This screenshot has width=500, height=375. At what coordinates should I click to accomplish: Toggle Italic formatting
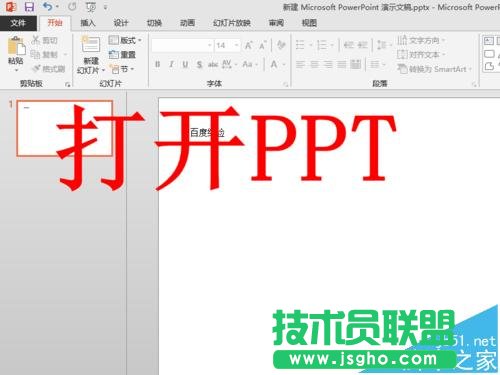pos(171,64)
